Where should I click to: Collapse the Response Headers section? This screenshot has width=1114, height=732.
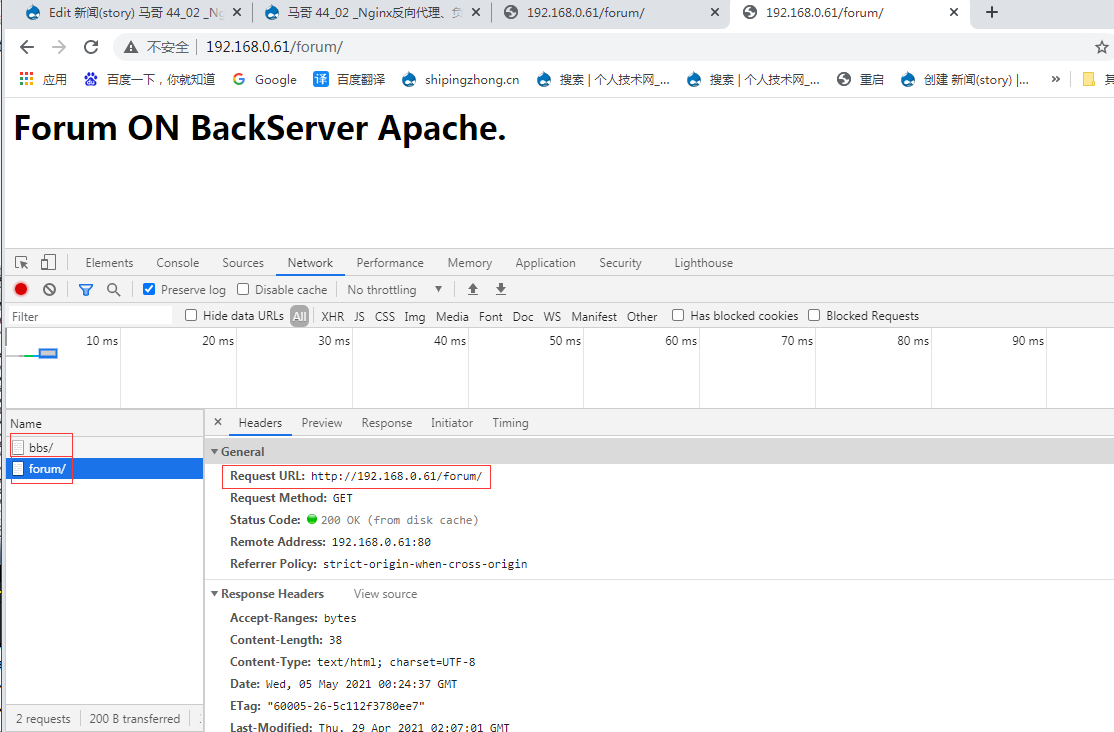coord(214,594)
